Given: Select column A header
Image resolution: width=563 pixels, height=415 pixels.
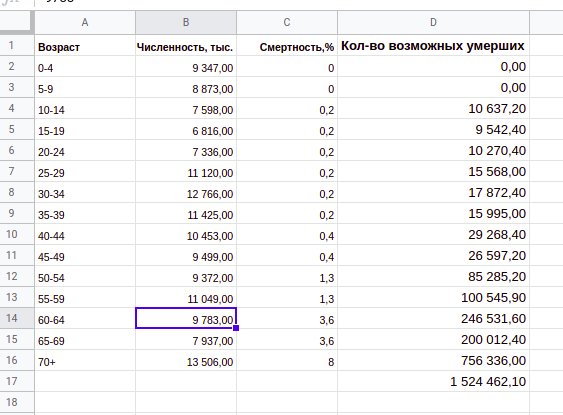Looking at the screenshot, I should coord(85,22).
